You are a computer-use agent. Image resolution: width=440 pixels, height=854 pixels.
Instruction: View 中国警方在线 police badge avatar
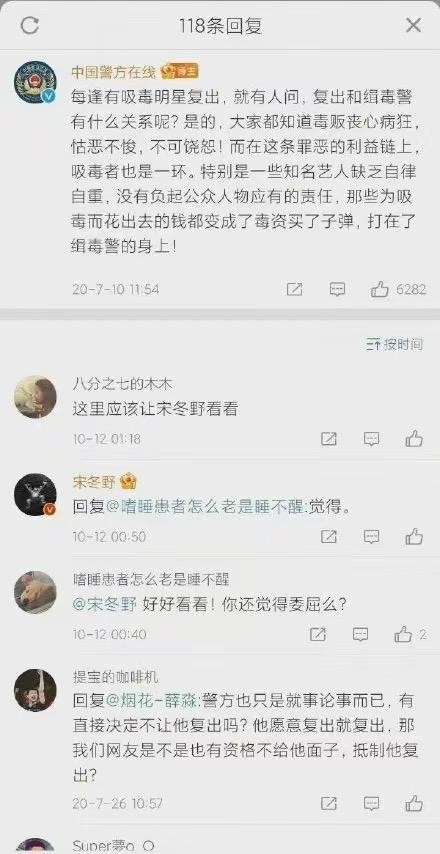pyautogui.click(x=35, y=82)
